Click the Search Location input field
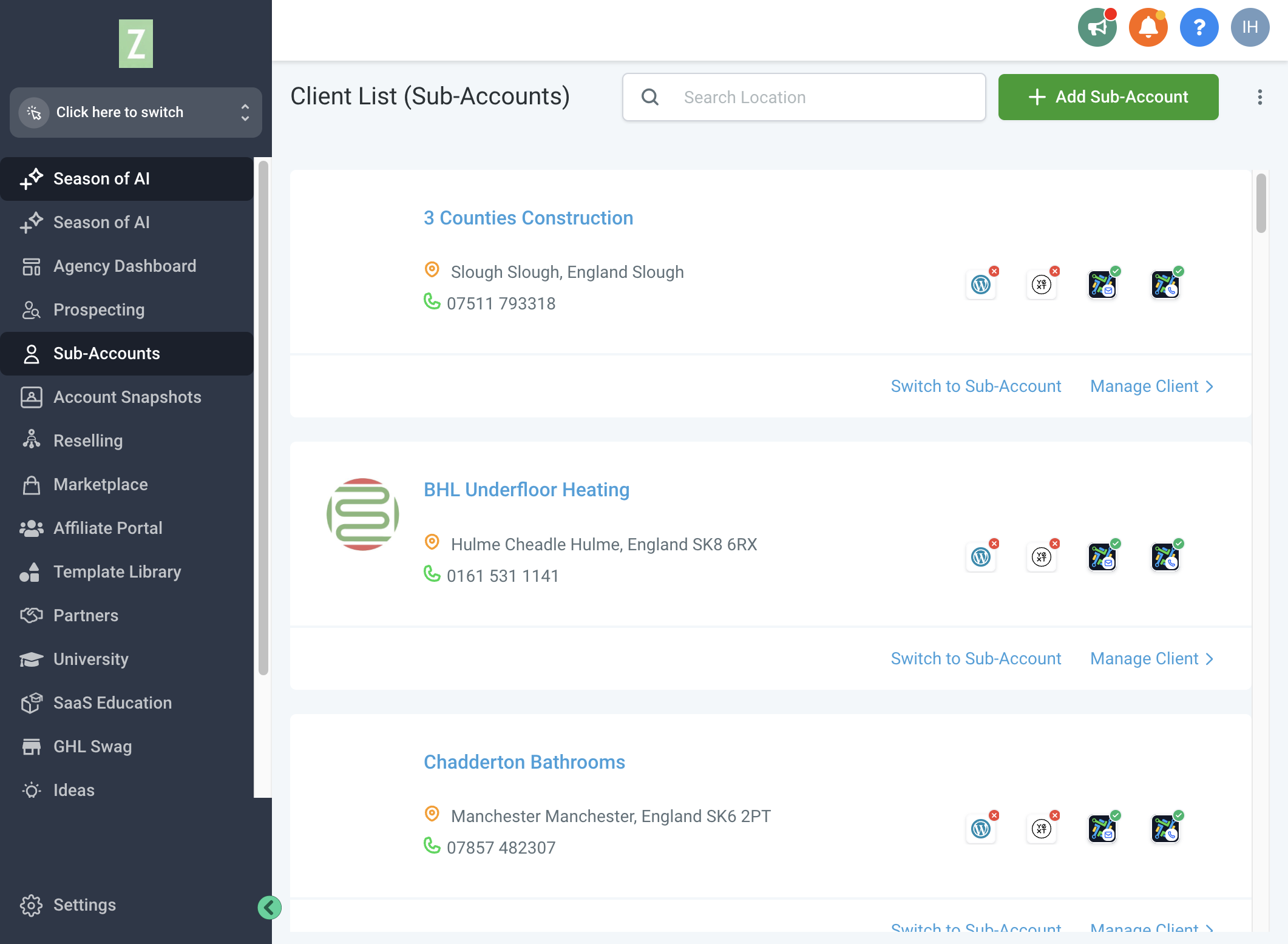Viewport: 1288px width, 944px height. click(x=804, y=97)
